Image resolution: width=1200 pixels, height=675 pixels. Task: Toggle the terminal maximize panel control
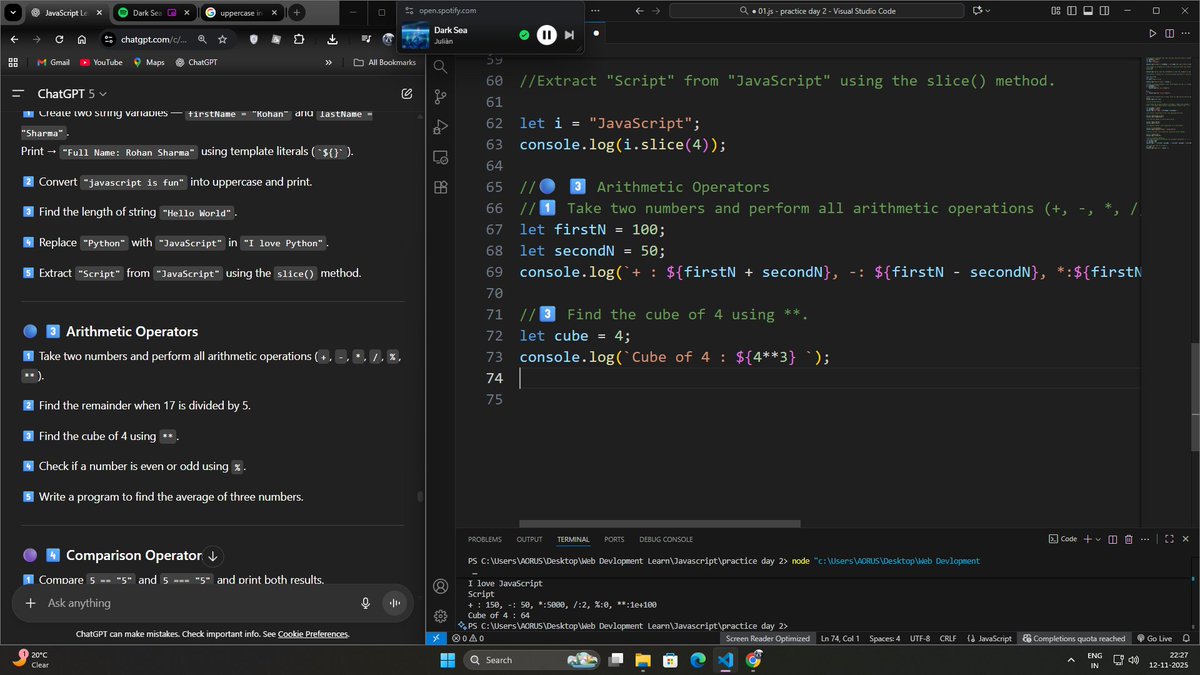point(1169,539)
